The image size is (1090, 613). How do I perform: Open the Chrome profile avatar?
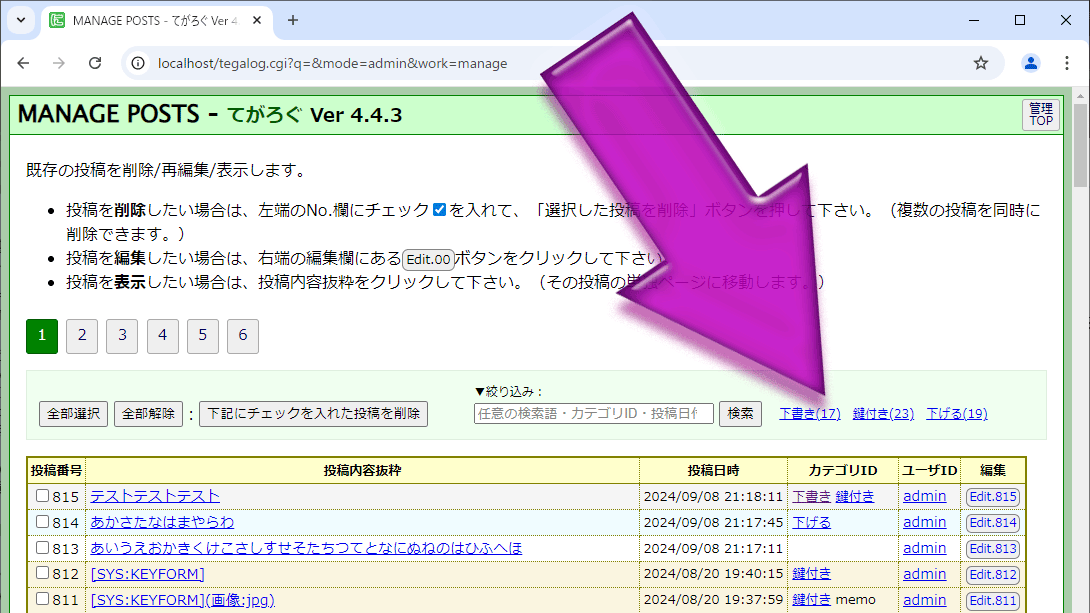pyautogui.click(x=1030, y=63)
